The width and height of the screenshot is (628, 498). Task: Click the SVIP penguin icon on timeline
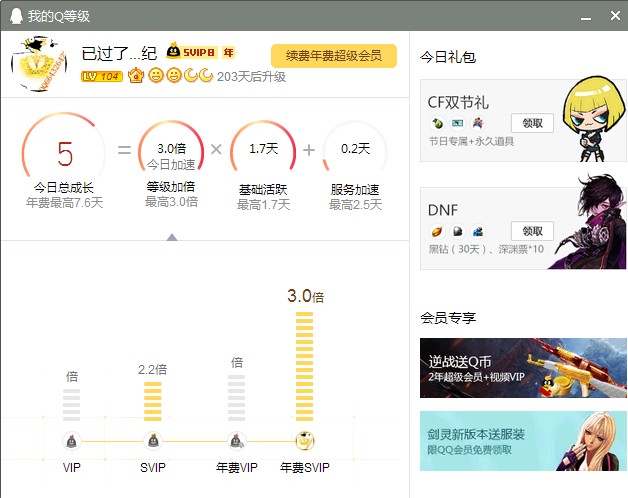tap(153, 441)
